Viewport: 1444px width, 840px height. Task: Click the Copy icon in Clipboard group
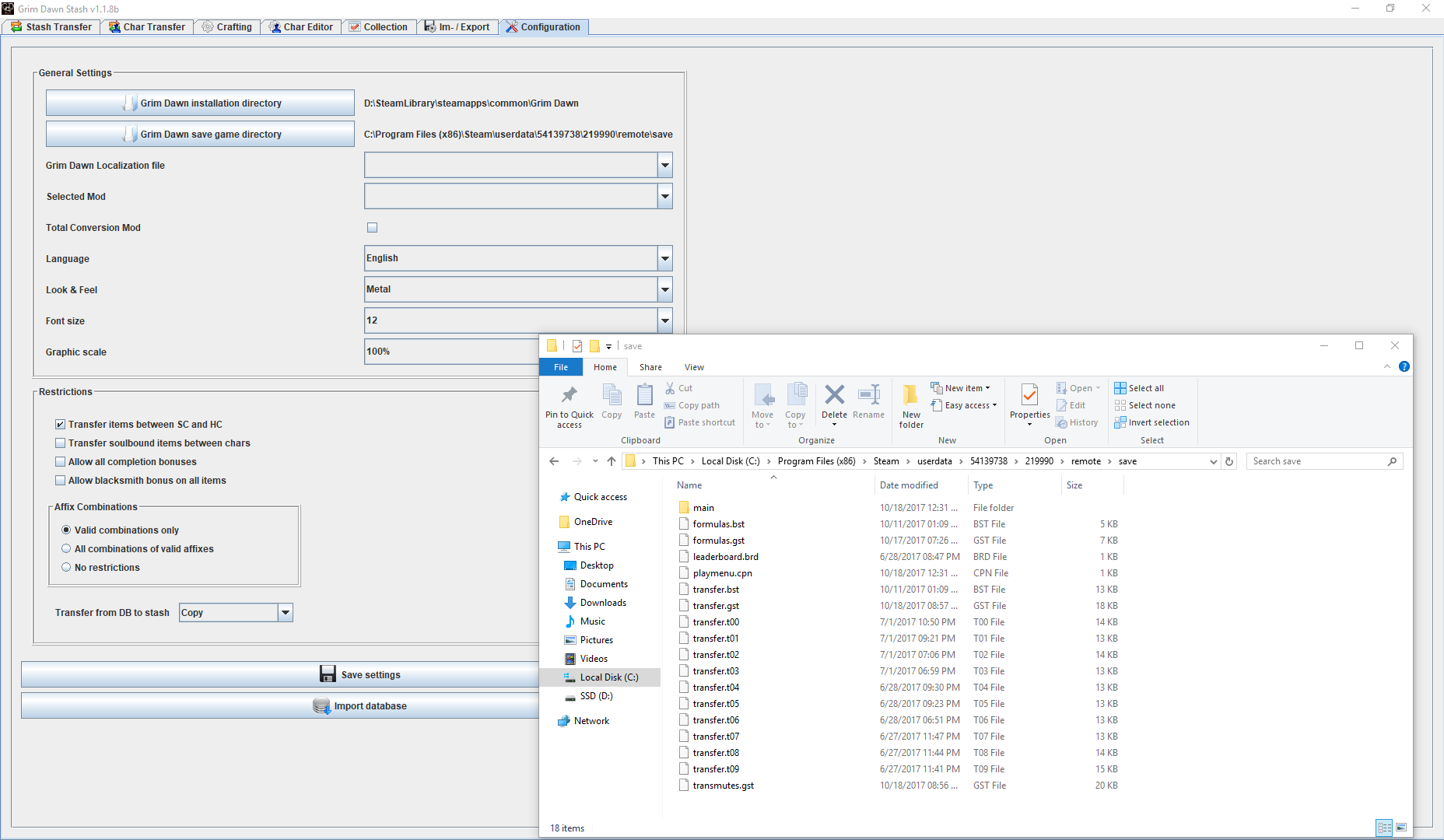click(x=612, y=394)
